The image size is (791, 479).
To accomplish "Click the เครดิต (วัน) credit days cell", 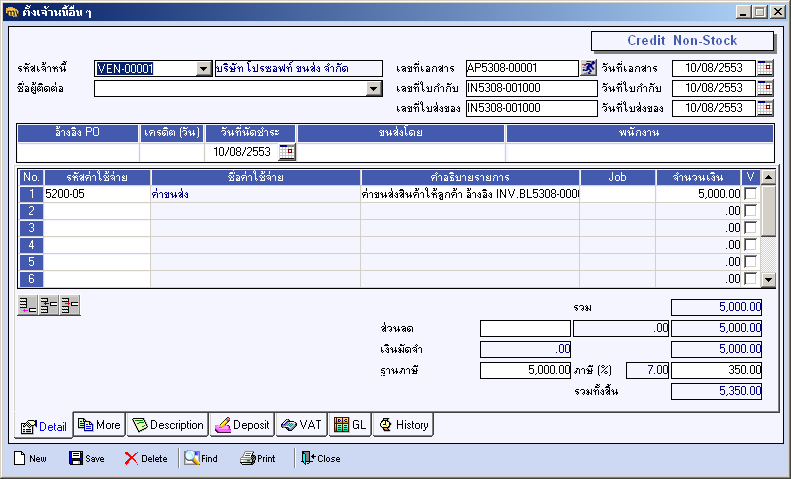I will [172, 152].
